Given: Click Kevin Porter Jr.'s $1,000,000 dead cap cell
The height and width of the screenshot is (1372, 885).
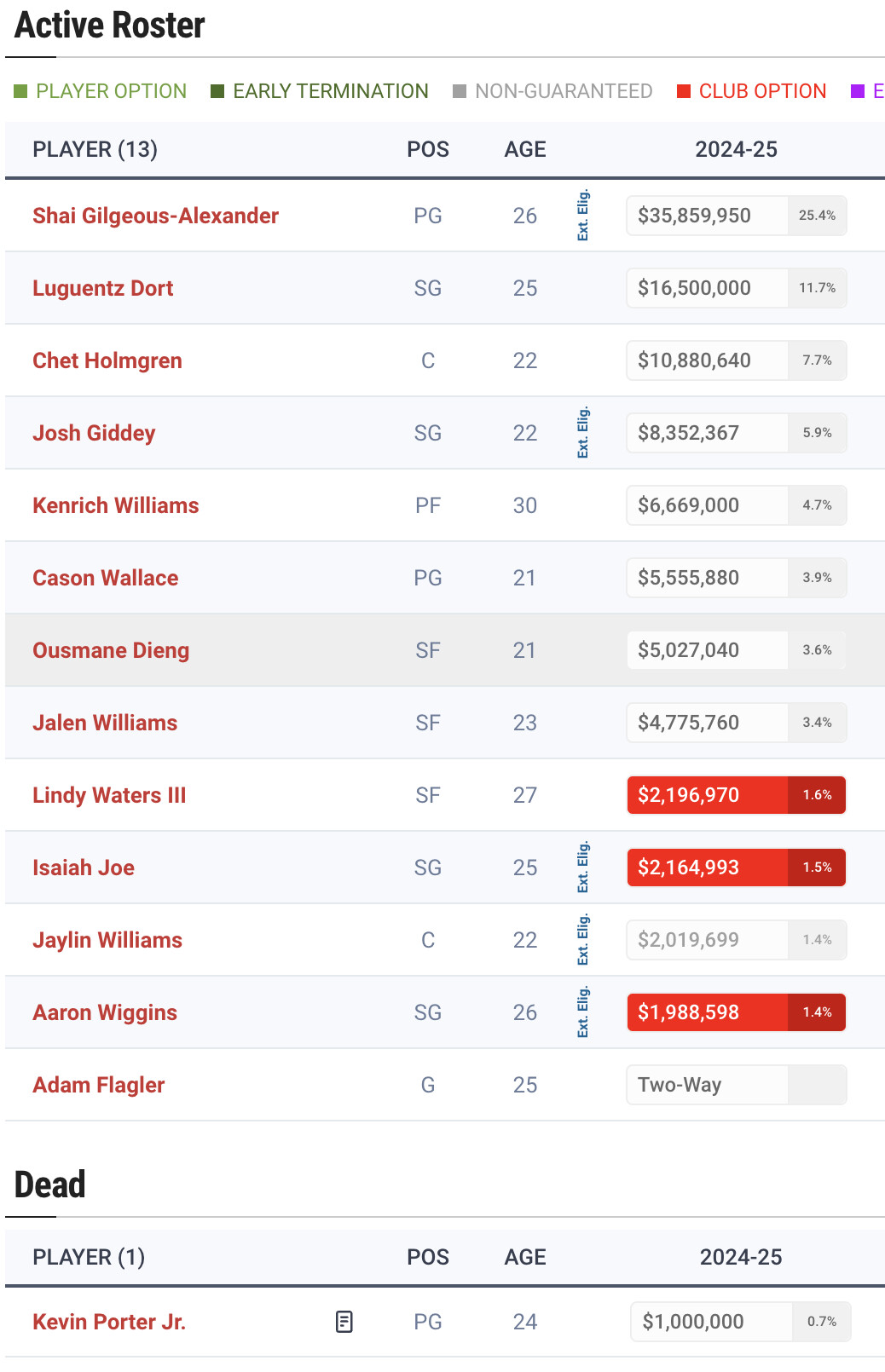Looking at the screenshot, I should pos(712,1322).
